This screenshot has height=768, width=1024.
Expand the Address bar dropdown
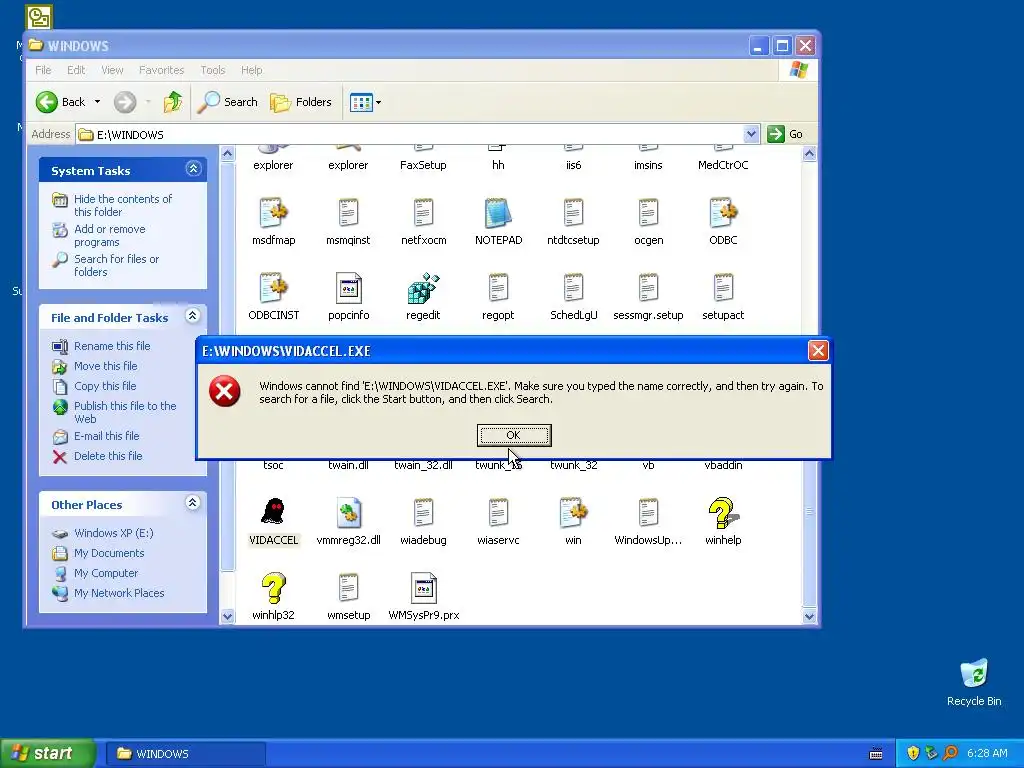[x=751, y=134]
